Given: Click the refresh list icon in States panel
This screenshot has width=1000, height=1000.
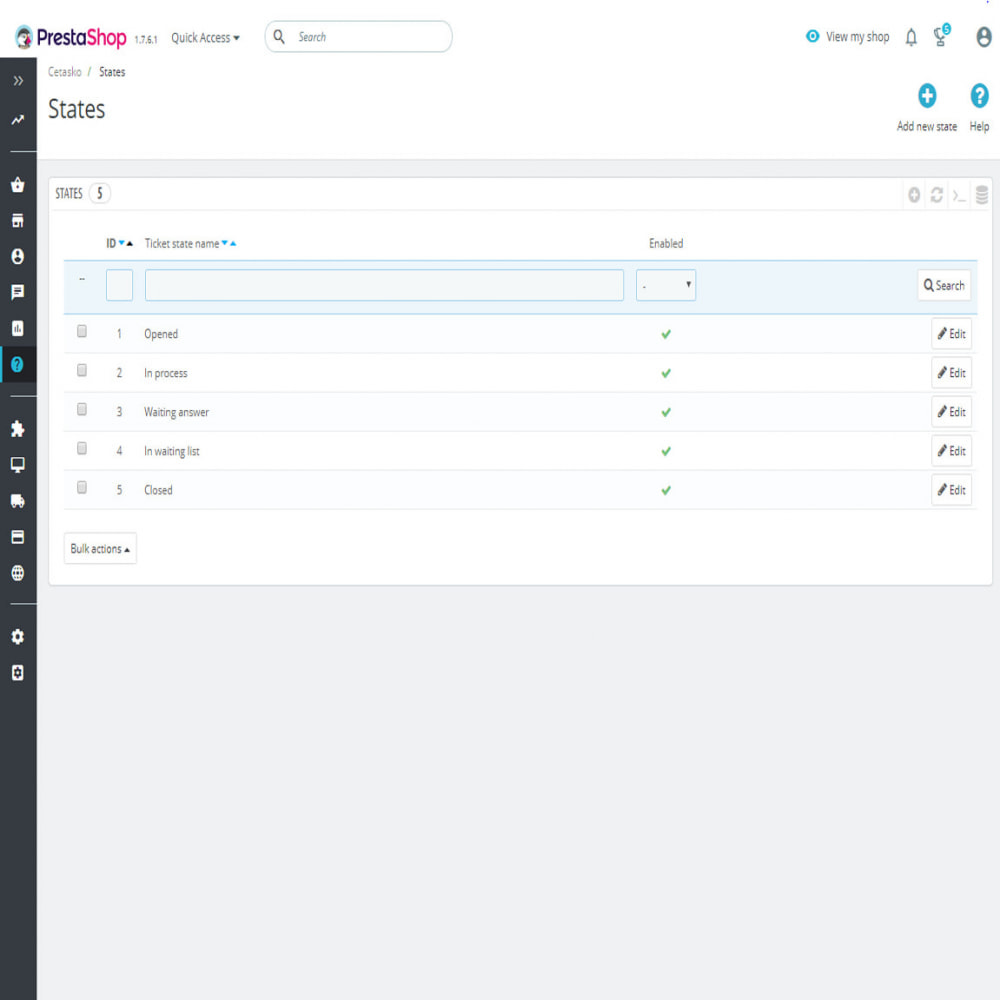Looking at the screenshot, I should [936, 195].
